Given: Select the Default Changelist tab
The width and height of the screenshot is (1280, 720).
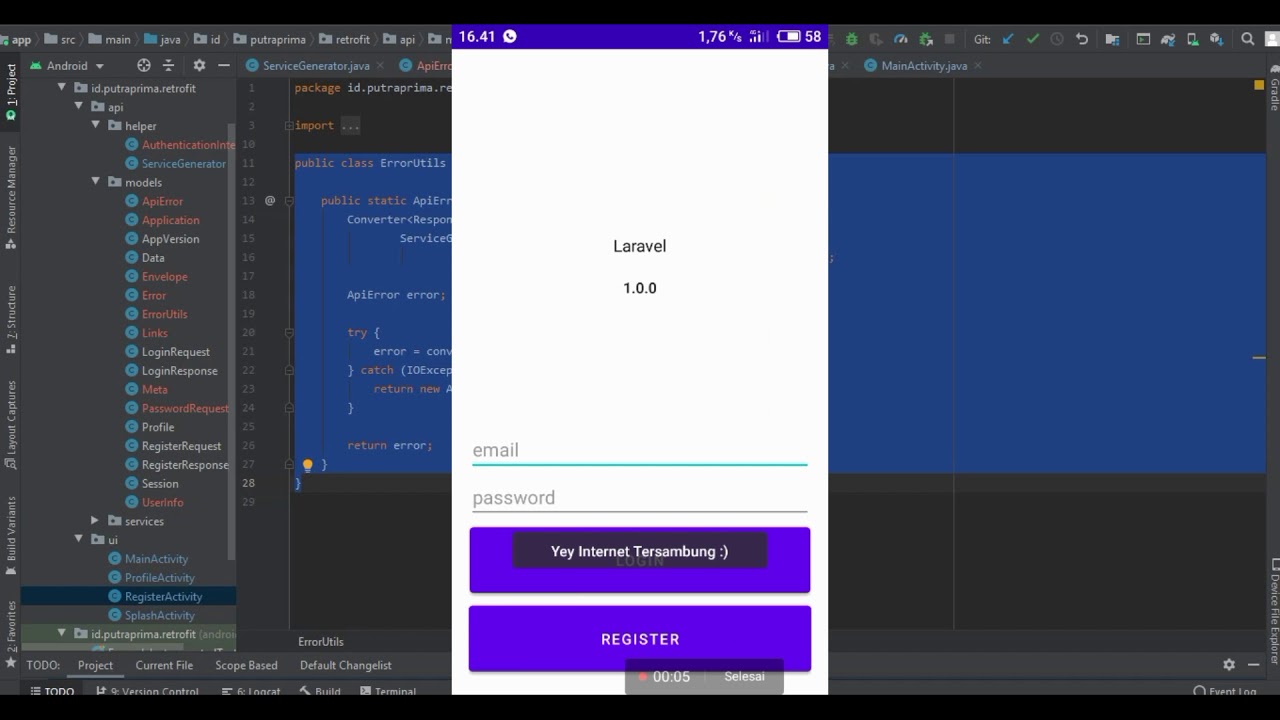Looking at the screenshot, I should pos(346,665).
